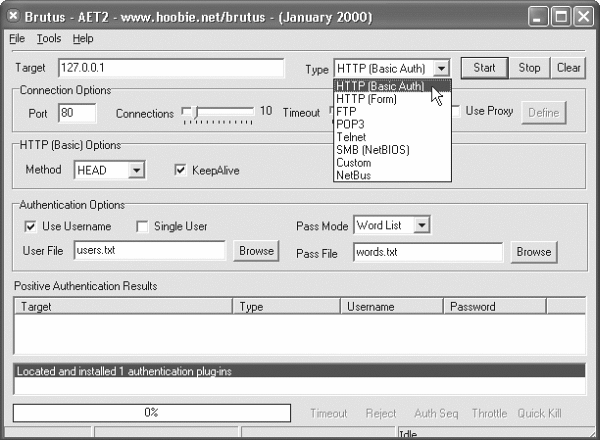
Task: Open the Help menu
Action: (83, 39)
